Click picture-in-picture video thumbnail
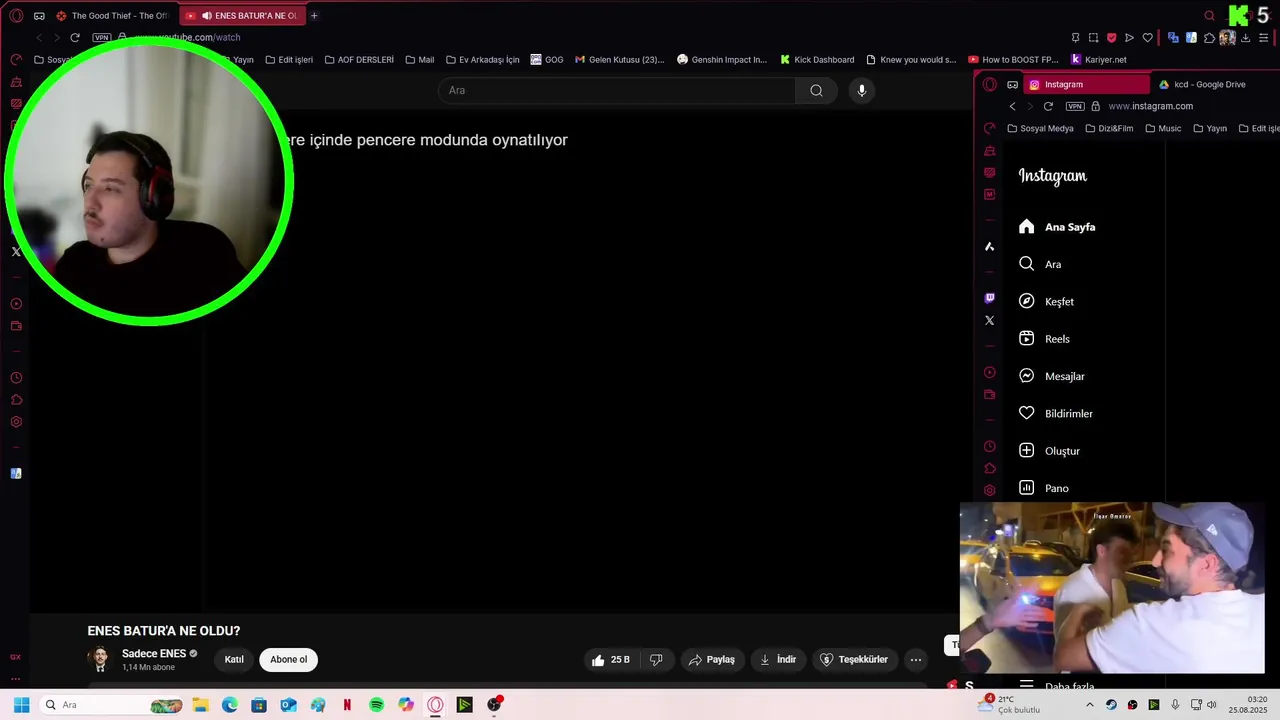Image resolution: width=1280 pixels, height=720 pixels. tap(1112, 588)
